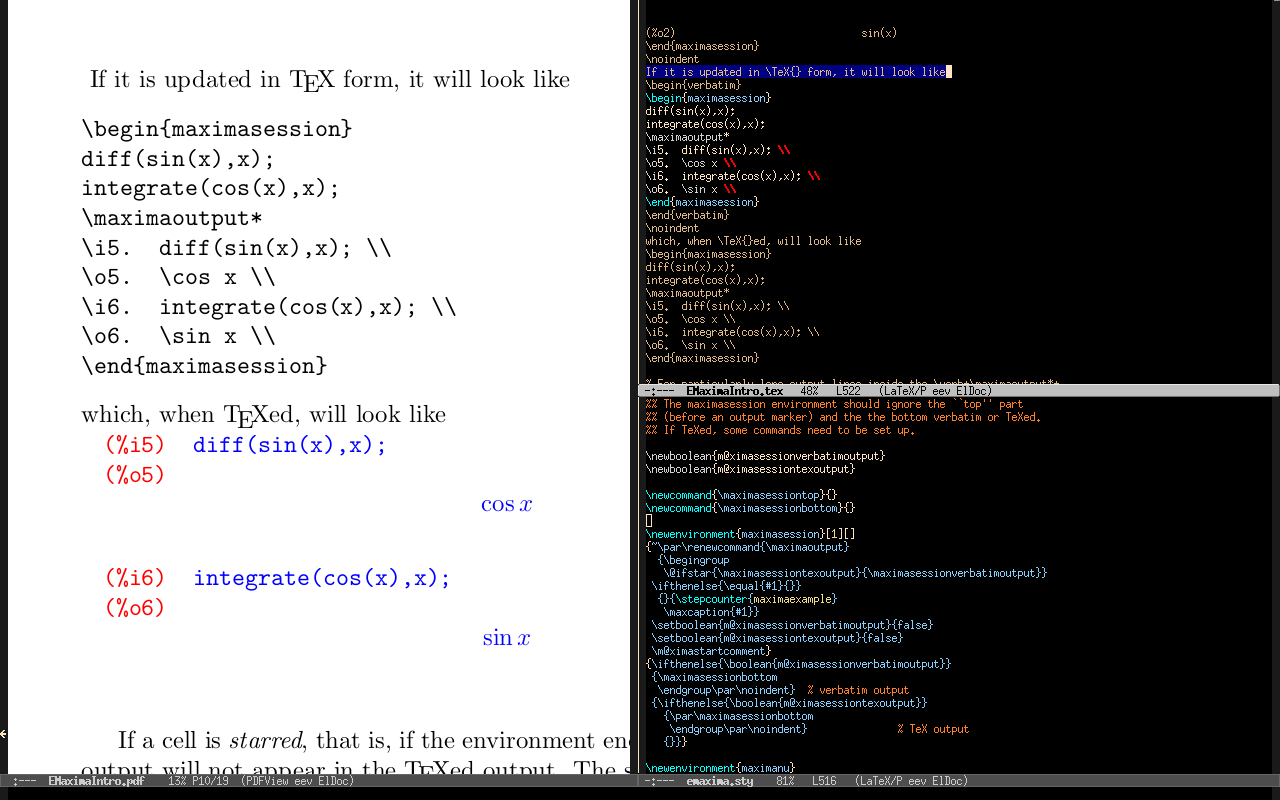The width and height of the screenshot is (1280, 800).
Task: Click the modified-status dashes before EMaximaIntro.tex
Action: (x=660, y=391)
